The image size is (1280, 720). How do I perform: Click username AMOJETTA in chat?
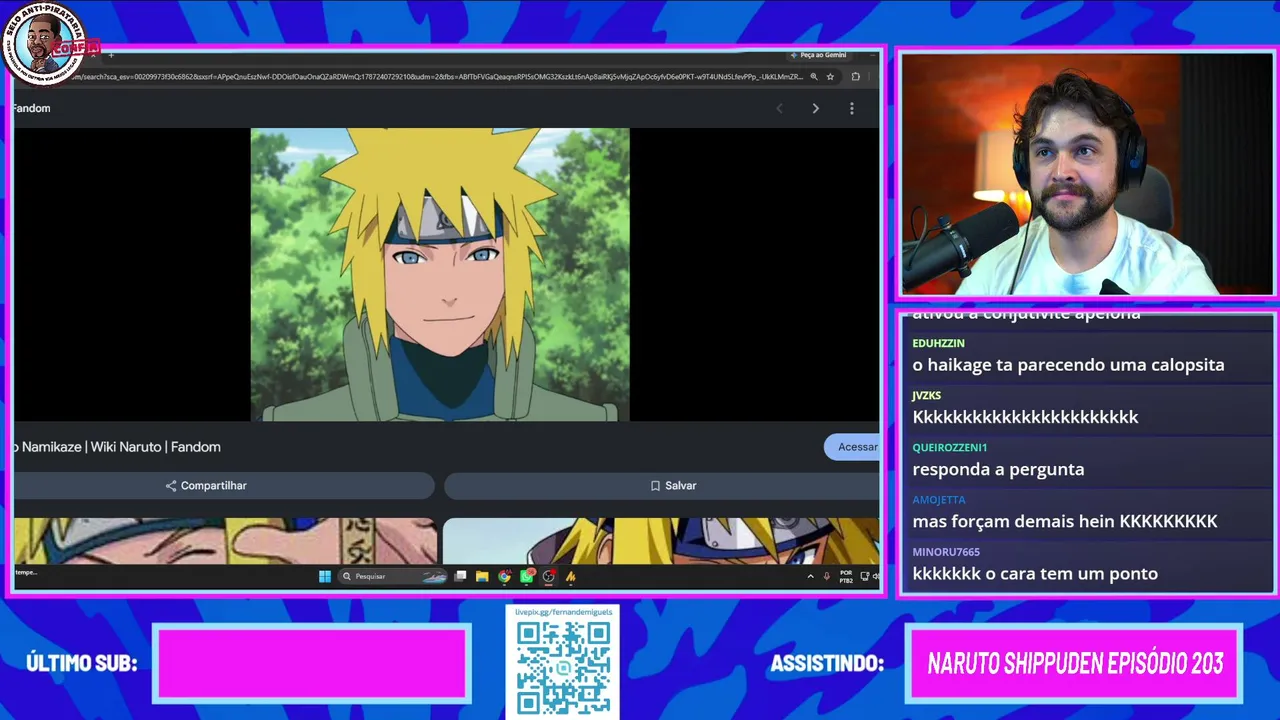[x=939, y=500]
